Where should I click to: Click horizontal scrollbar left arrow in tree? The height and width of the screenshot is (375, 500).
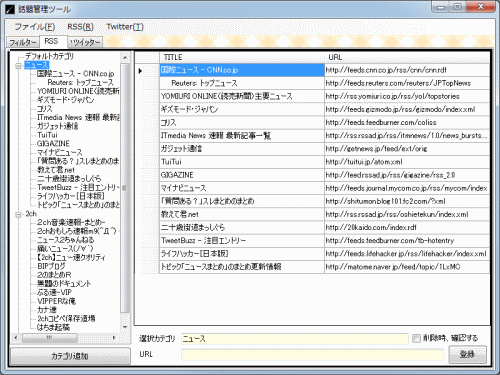tap(16, 338)
